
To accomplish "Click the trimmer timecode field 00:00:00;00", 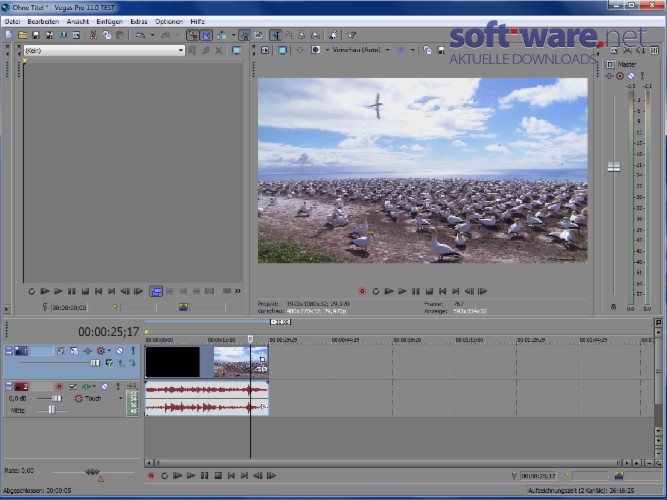I will (x=69, y=307).
